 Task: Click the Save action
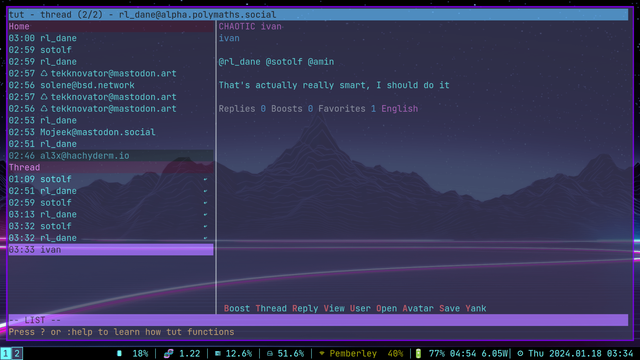pos(449,309)
